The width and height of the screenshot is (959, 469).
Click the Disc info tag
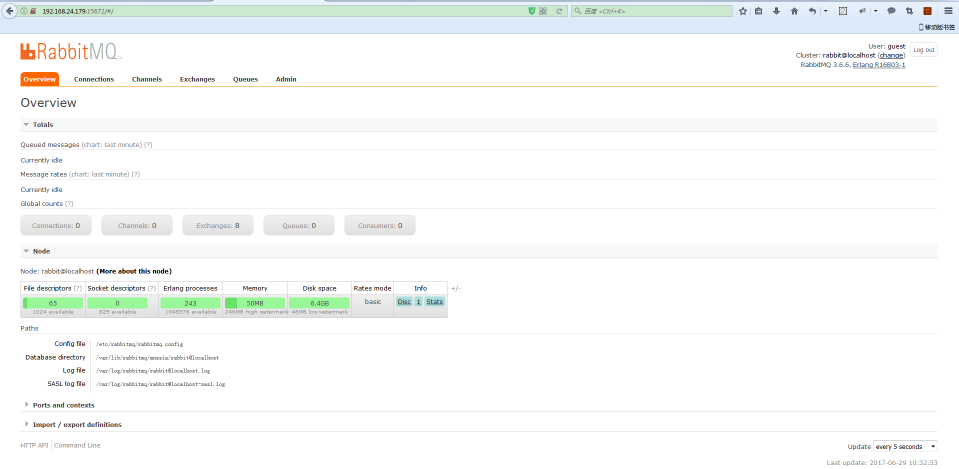[x=404, y=301]
